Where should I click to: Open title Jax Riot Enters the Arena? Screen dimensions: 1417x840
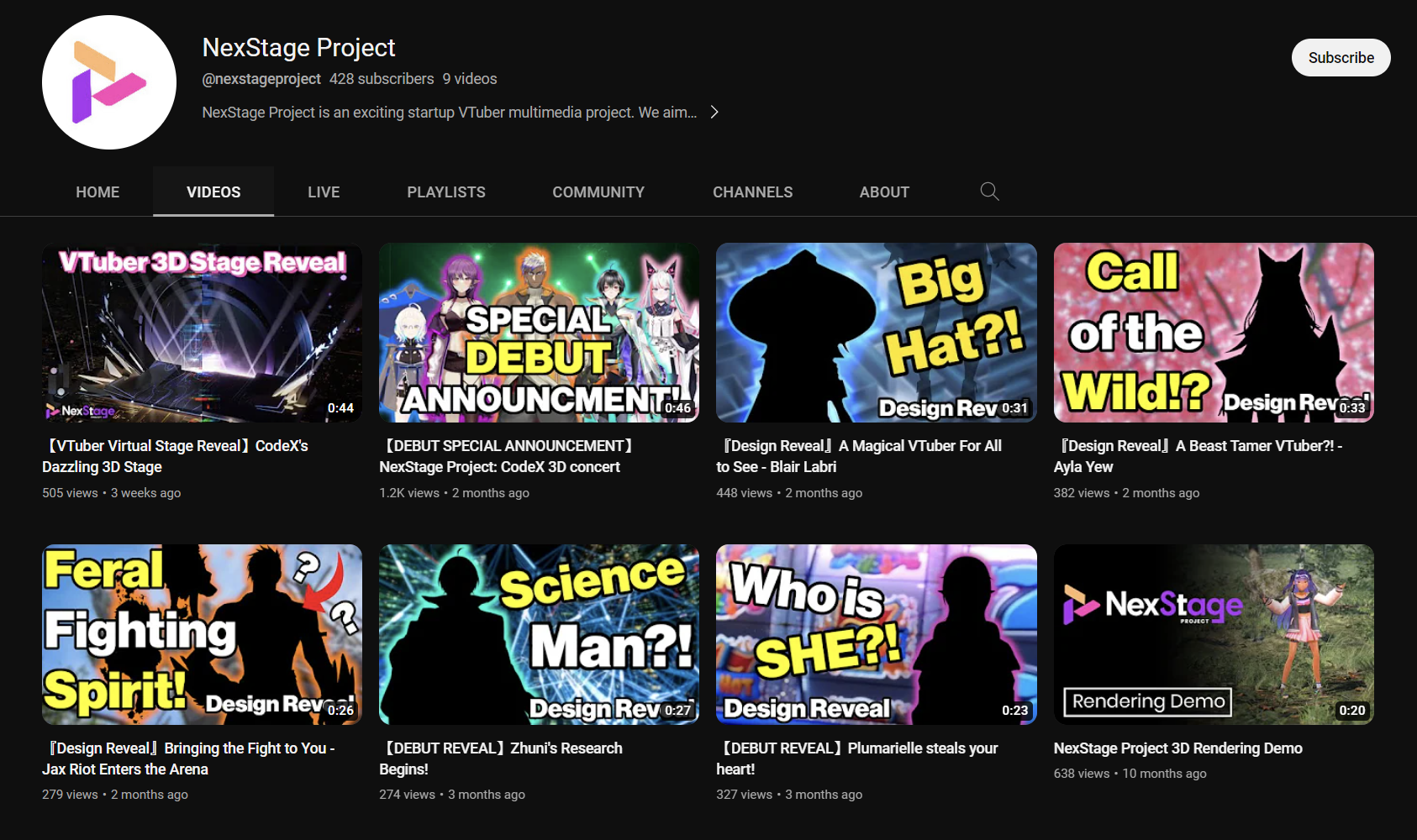click(189, 759)
